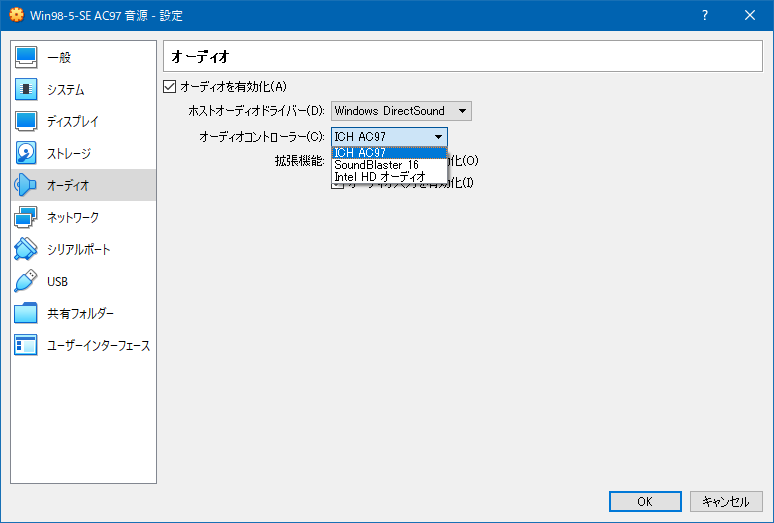Choose SoundBlaster 16 from the list
774x523 pixels.
377,165
